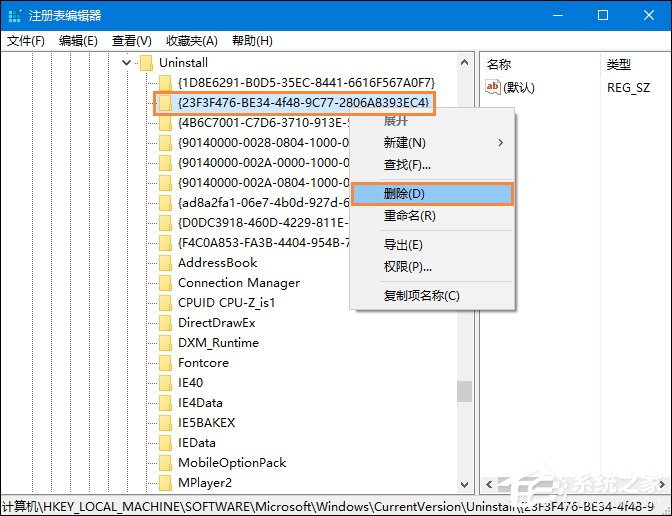This screenshot has width=672, height=516.
Task: Click the folder icon next to MobileOptionPack
Action: [x=165, y=462]
